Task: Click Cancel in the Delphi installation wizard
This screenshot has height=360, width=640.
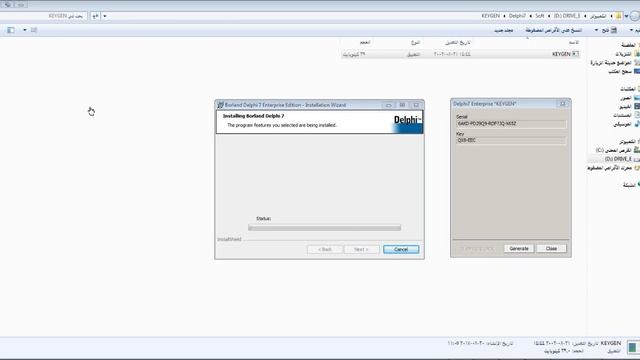Action: pos(401,249)
